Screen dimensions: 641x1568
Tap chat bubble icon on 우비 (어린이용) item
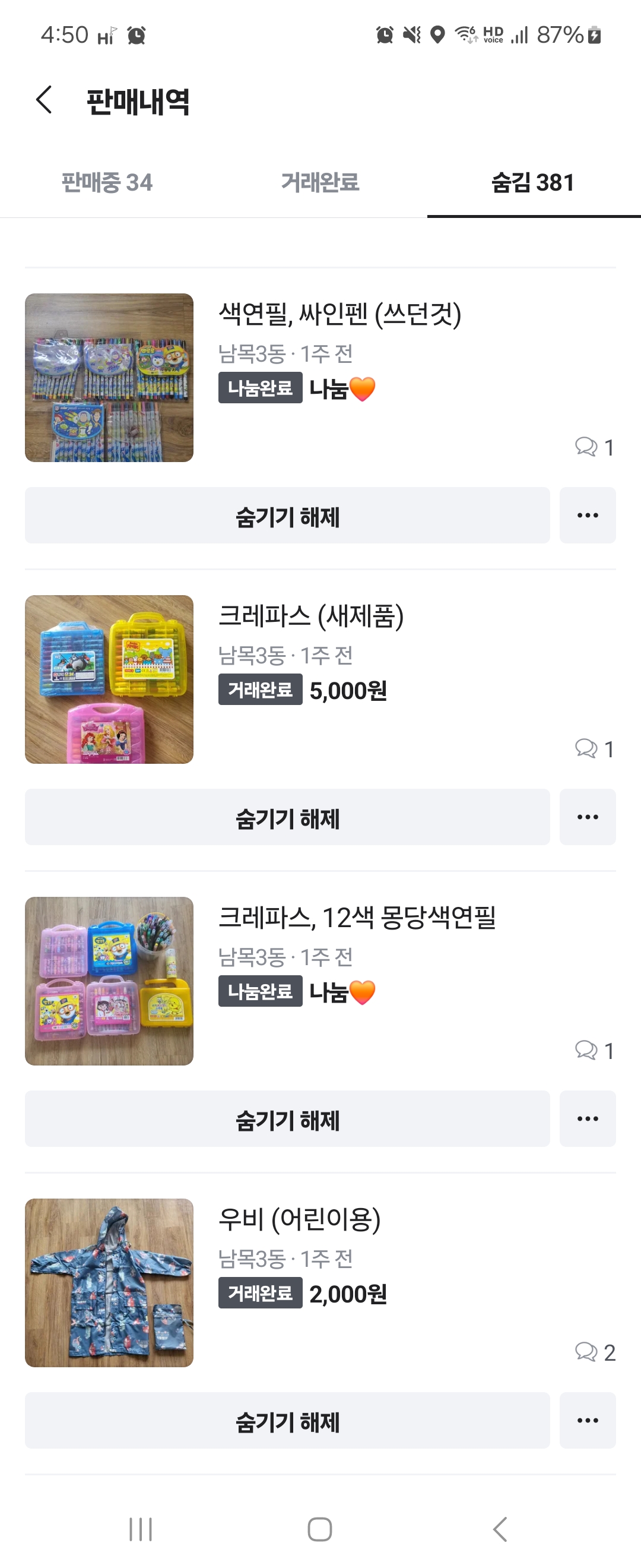[586, 1351]
